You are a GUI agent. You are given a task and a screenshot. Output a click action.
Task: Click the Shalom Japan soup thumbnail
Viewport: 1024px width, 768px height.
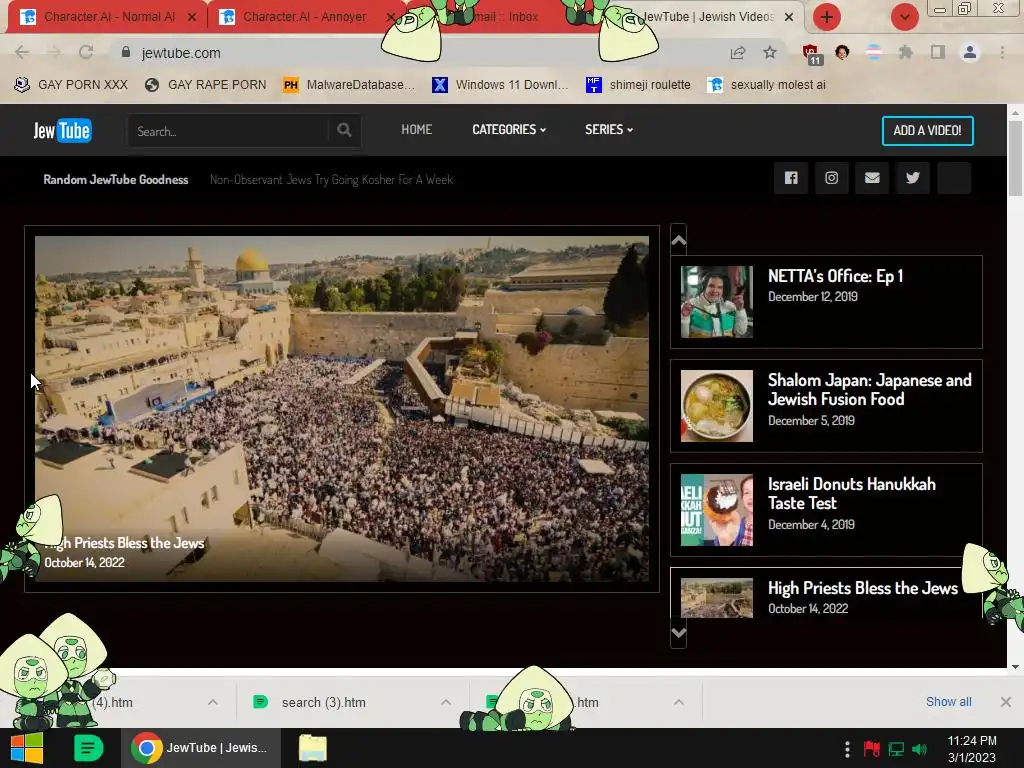pos(716,406)
